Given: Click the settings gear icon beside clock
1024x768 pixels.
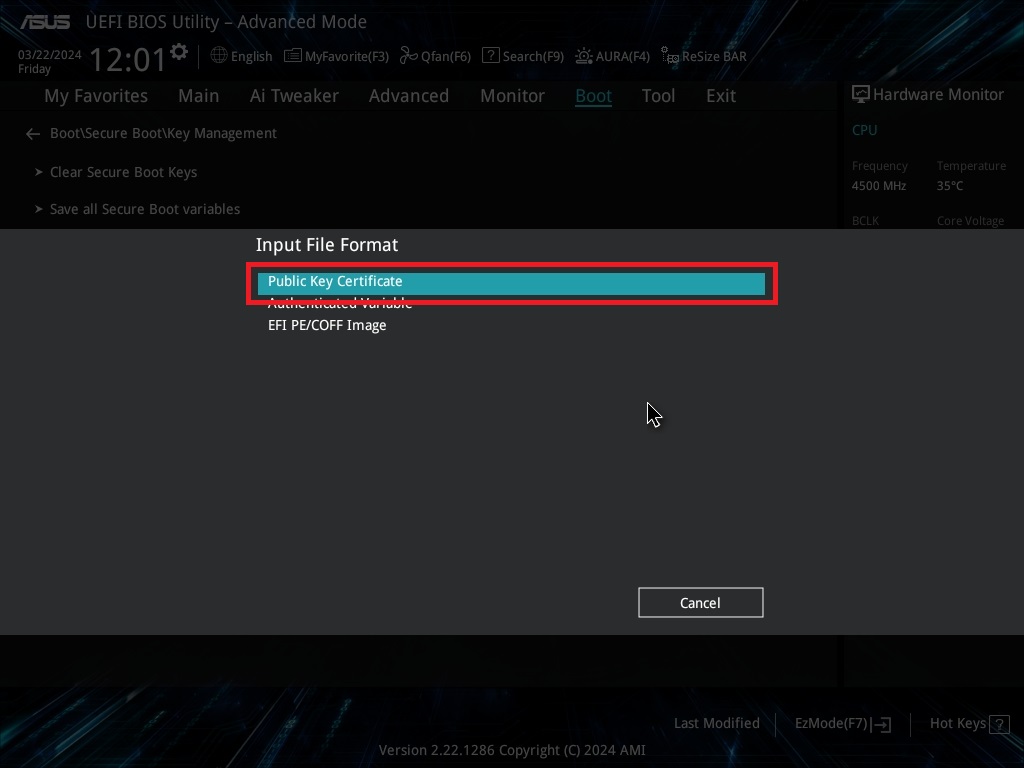Looking at the screenshot, I should (179, 52).
